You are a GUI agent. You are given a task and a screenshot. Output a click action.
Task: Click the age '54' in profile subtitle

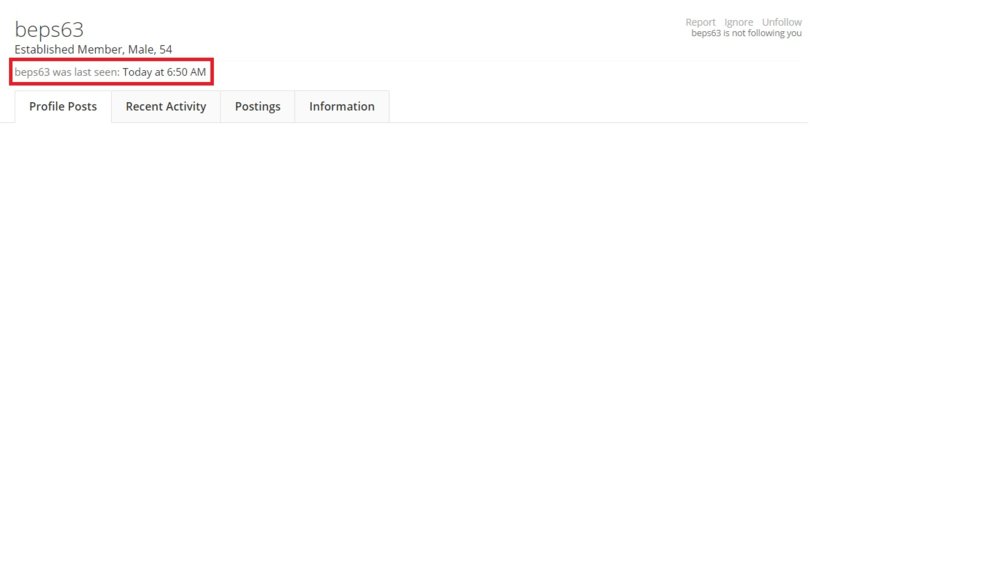165,49
